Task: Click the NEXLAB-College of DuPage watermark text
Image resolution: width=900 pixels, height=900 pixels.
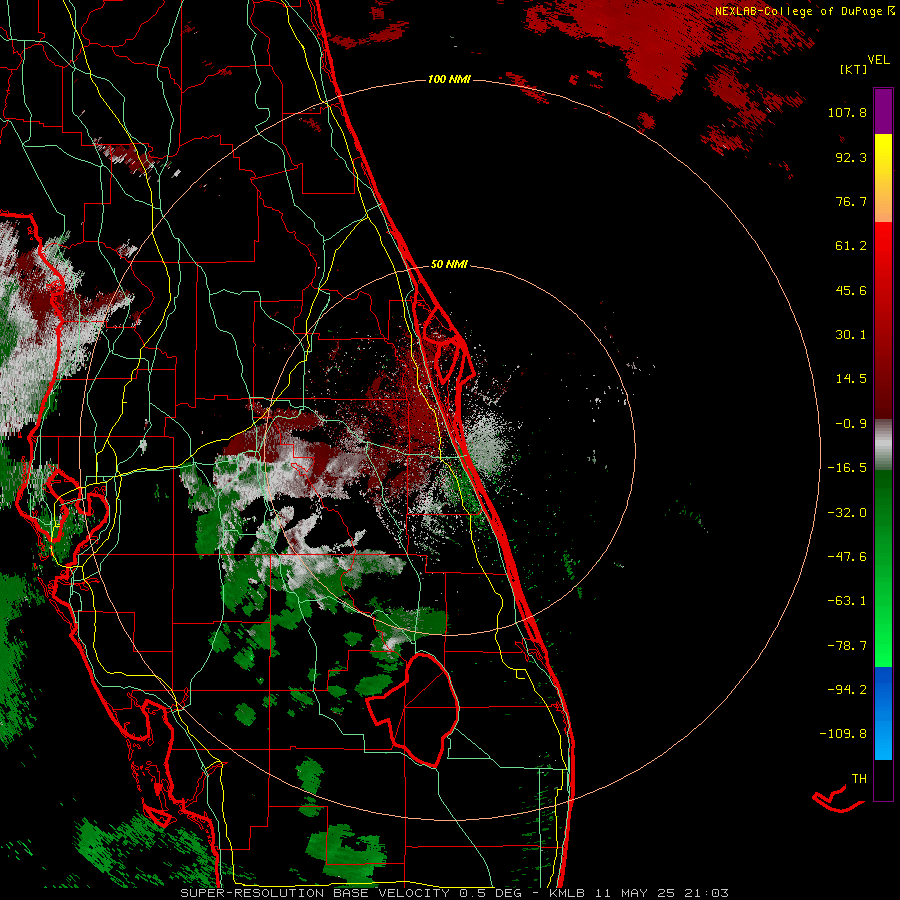Action: (x=804, y=11)
